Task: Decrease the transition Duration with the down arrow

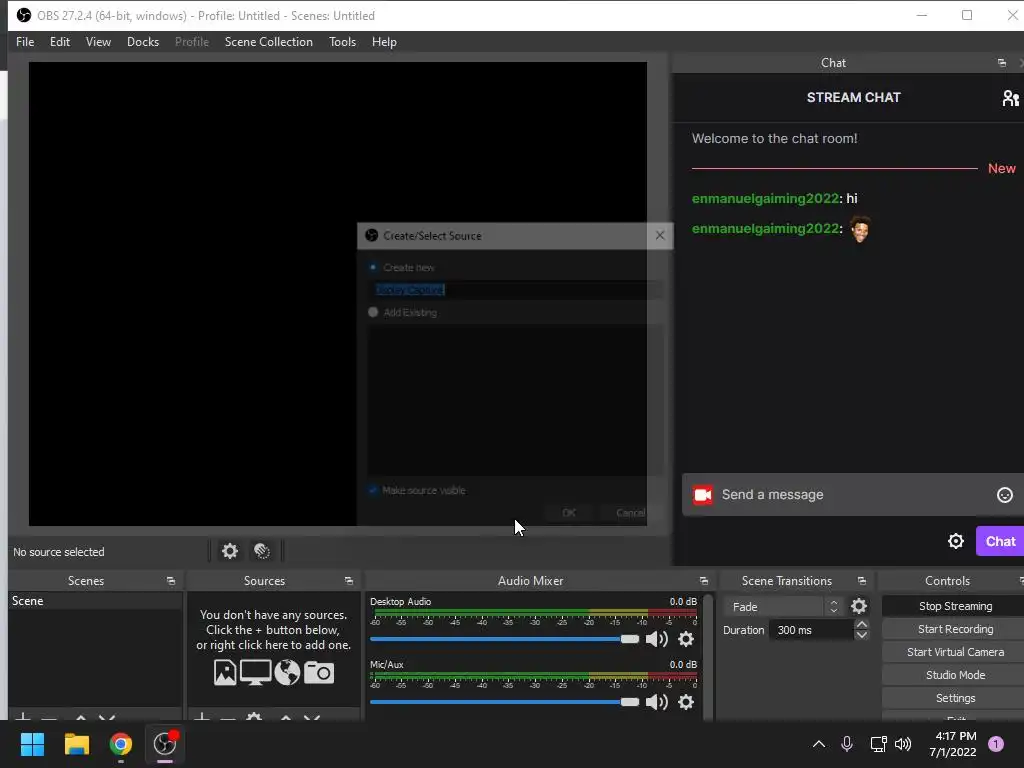Action: 862,635
